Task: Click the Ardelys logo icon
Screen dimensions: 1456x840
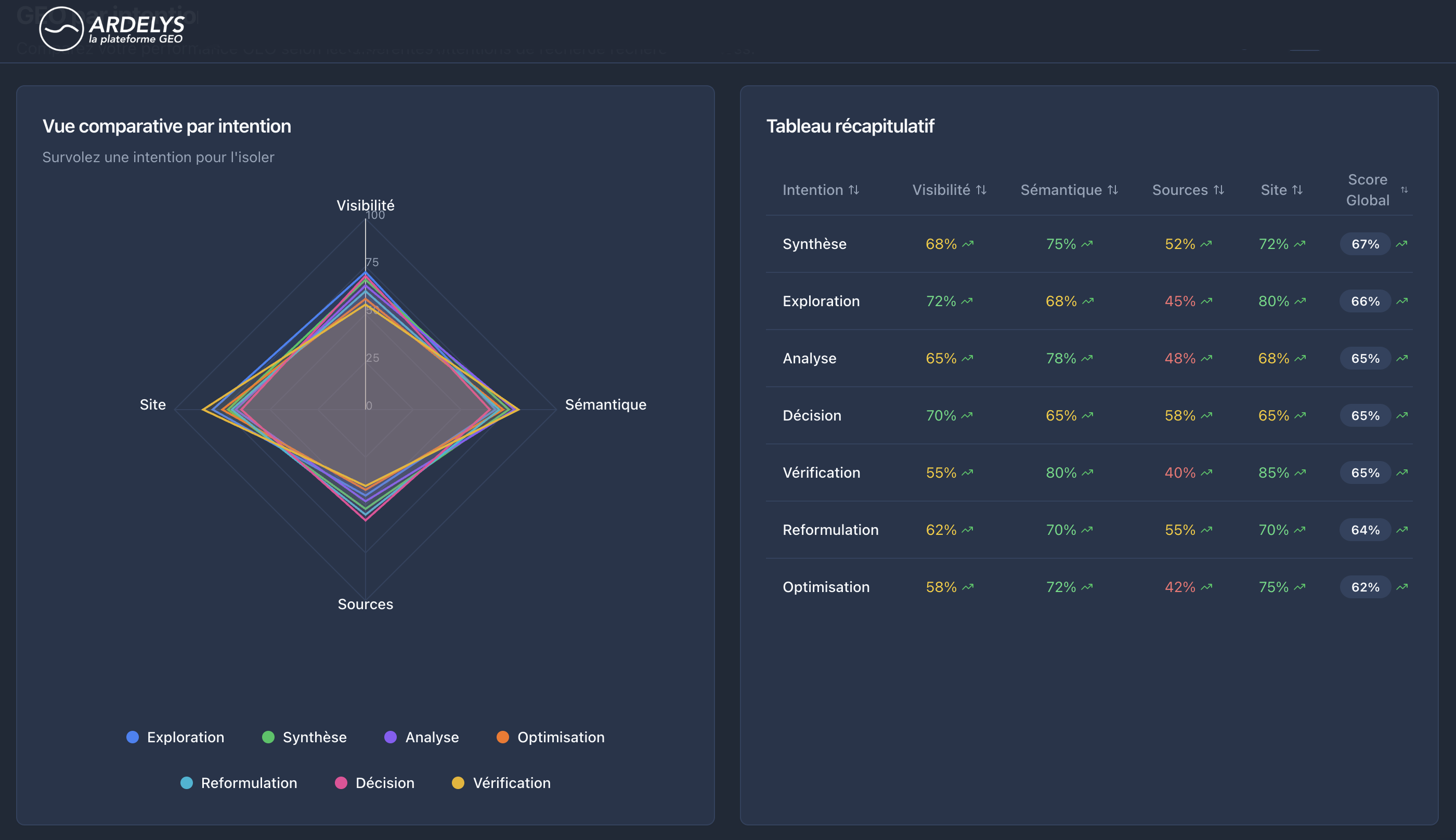Action: pos(61,29)
